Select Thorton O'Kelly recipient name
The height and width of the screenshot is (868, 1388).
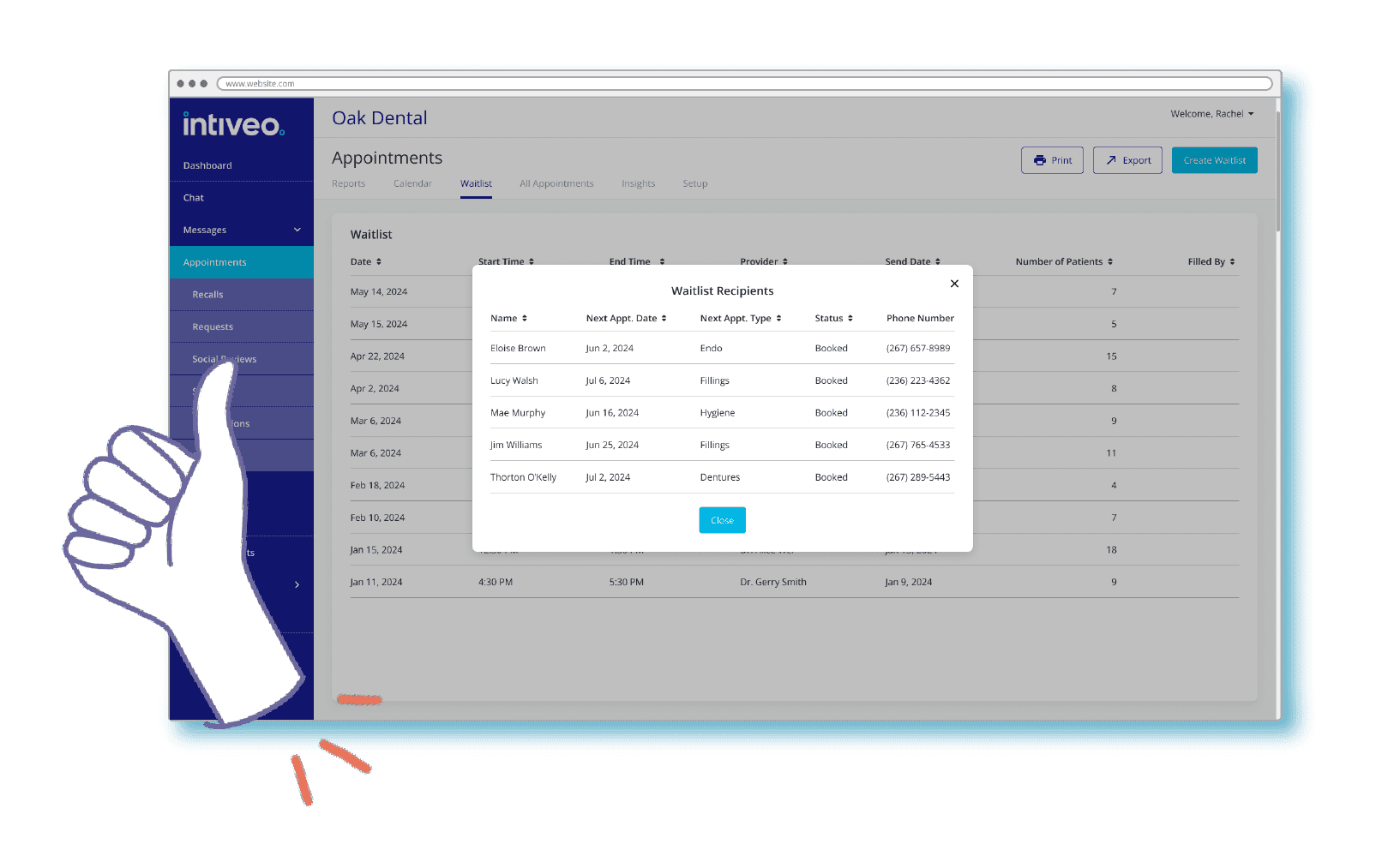[x=523, y=478]
